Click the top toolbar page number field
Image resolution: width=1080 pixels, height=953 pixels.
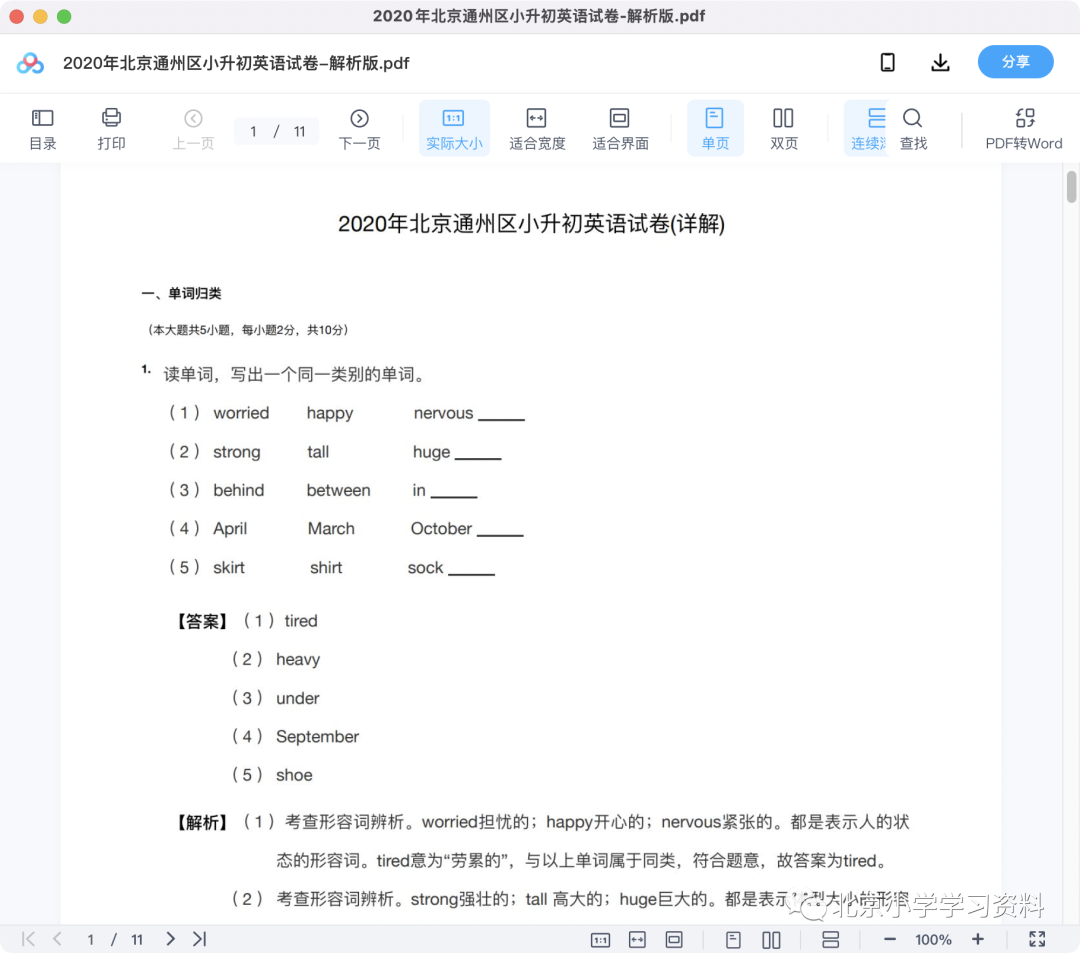pyautogui.click(x=254, y=132)
